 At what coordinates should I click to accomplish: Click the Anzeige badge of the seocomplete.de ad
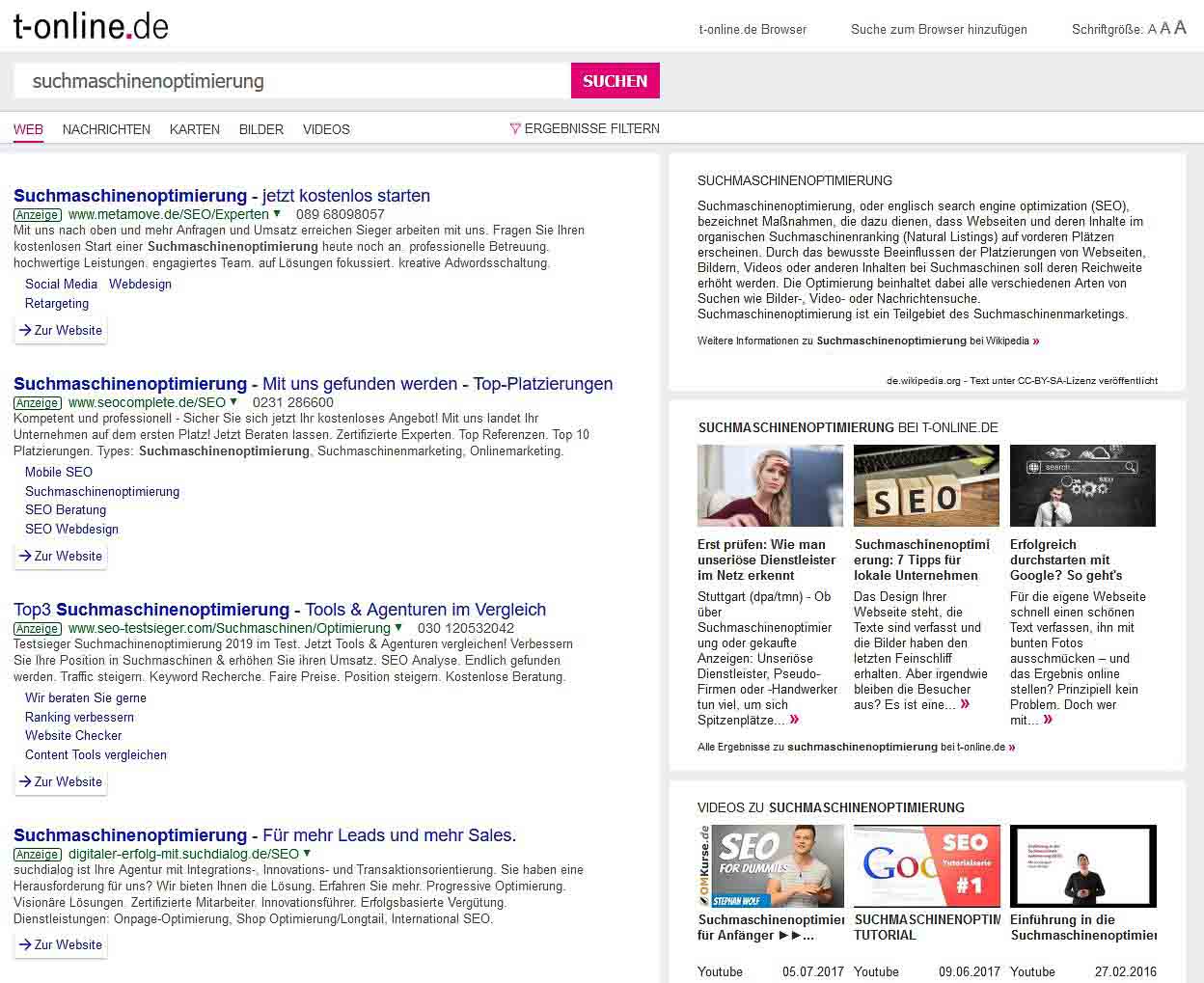(38, 403)
